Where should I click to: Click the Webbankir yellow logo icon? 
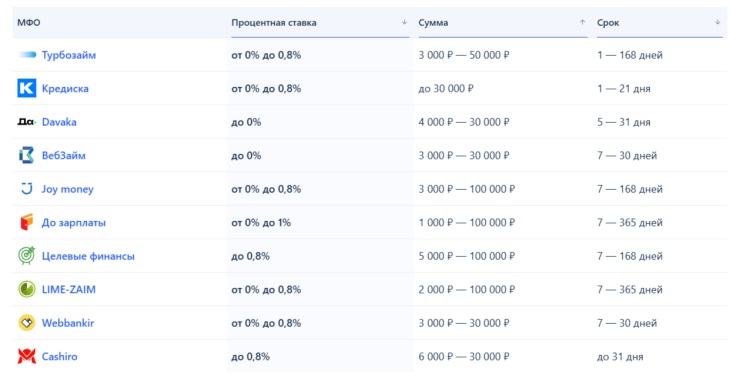pyautogui.click(x=27, y=323)
